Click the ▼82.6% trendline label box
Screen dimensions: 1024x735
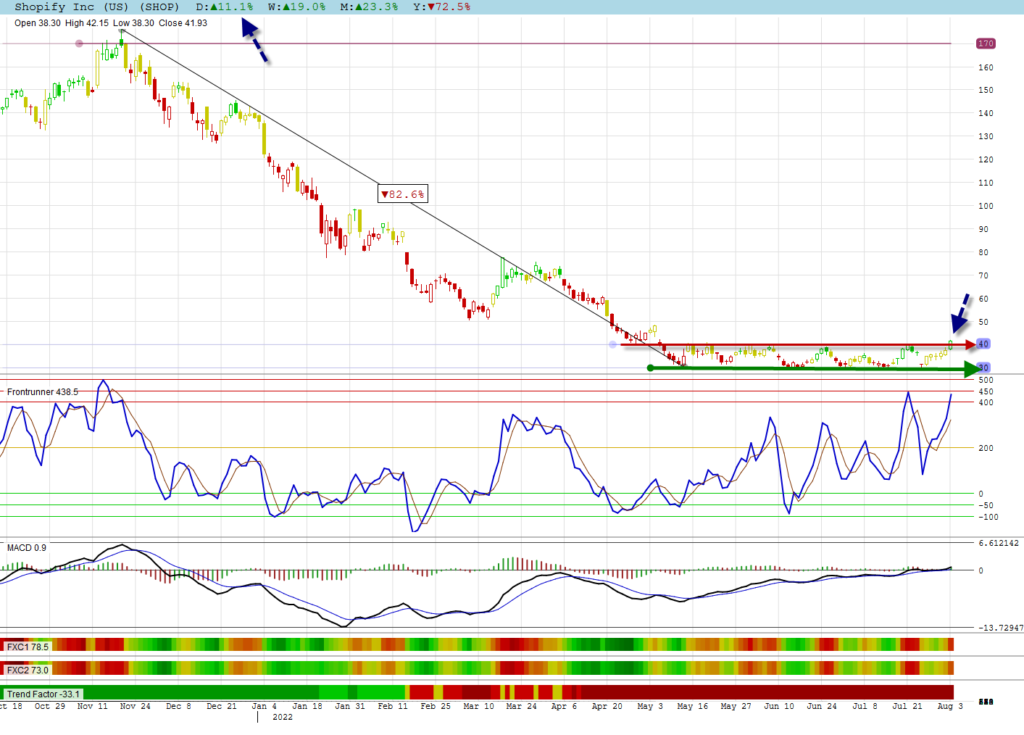click(403, 194)
